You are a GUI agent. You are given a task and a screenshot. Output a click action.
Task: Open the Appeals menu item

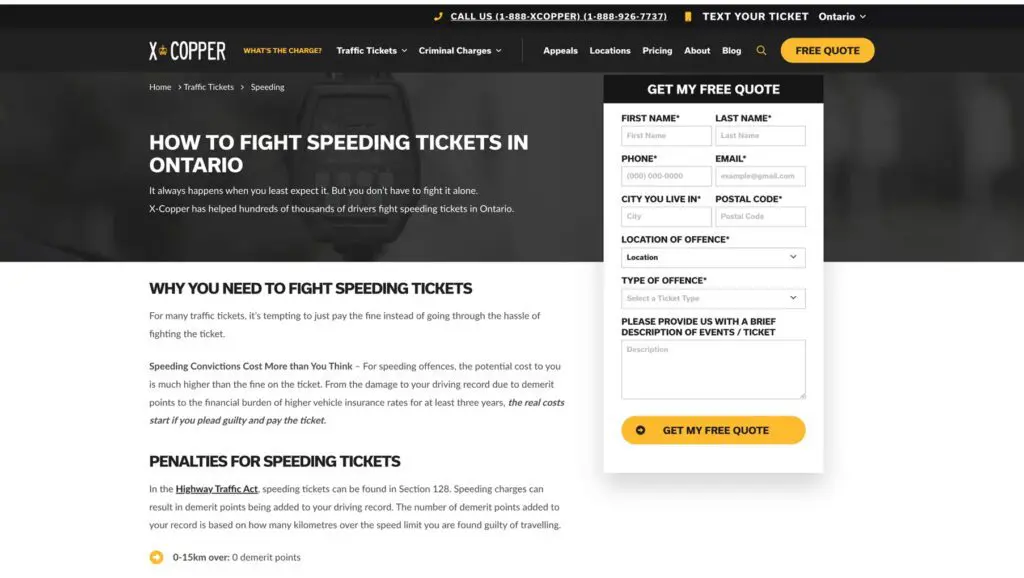(560, 51)
